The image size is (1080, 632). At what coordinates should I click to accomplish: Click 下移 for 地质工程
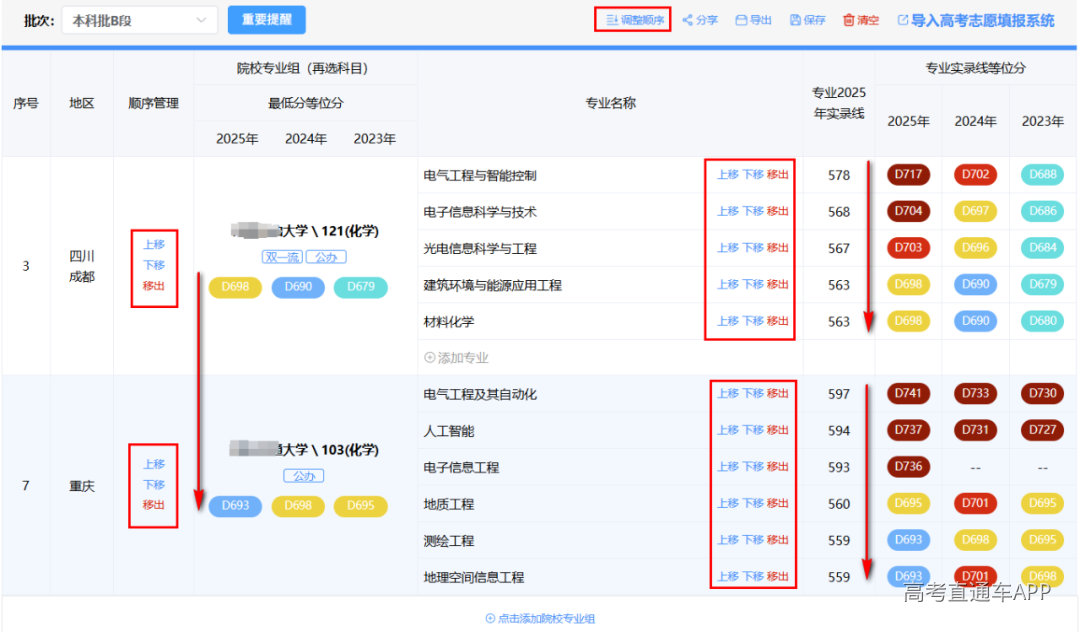(753, 503)
